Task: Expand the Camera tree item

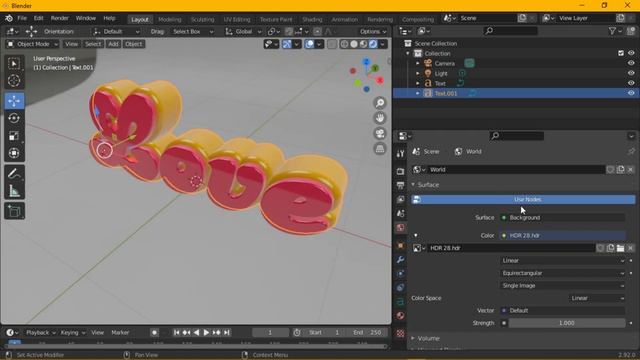Action: 418,63
